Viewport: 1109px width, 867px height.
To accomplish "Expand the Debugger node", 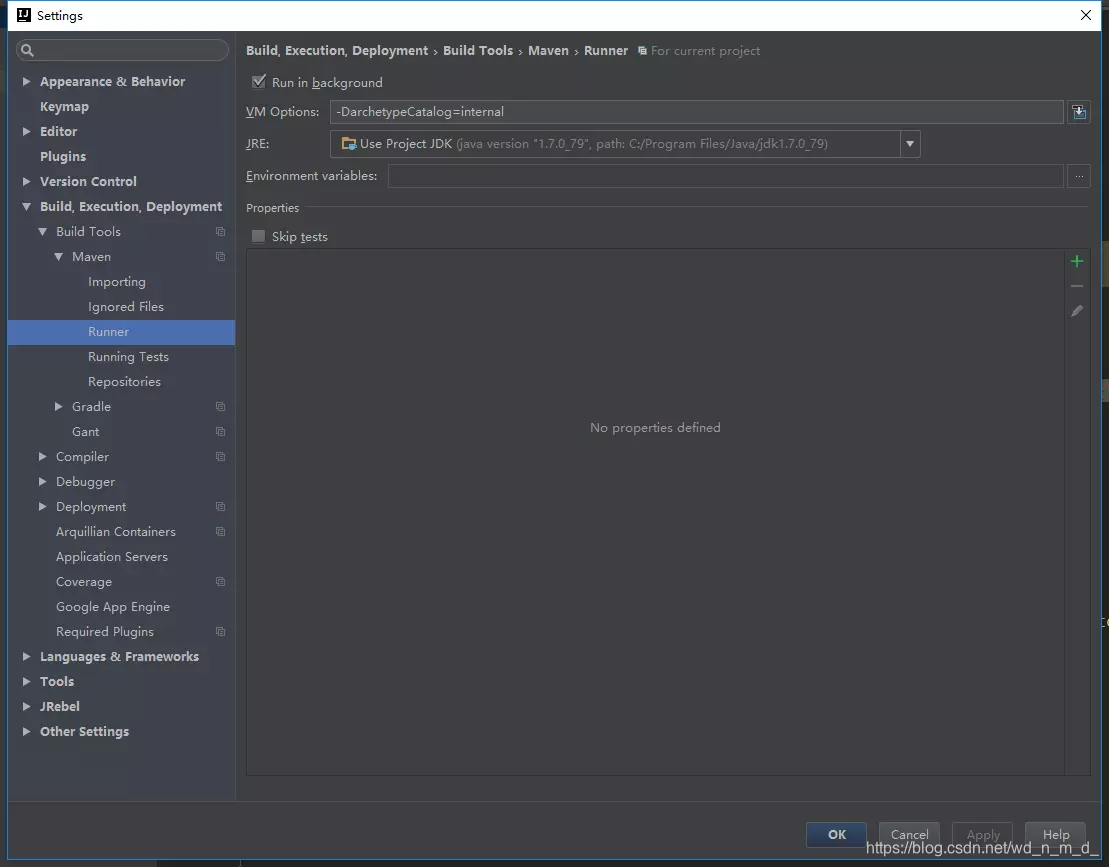I will (x=42, y=482).
